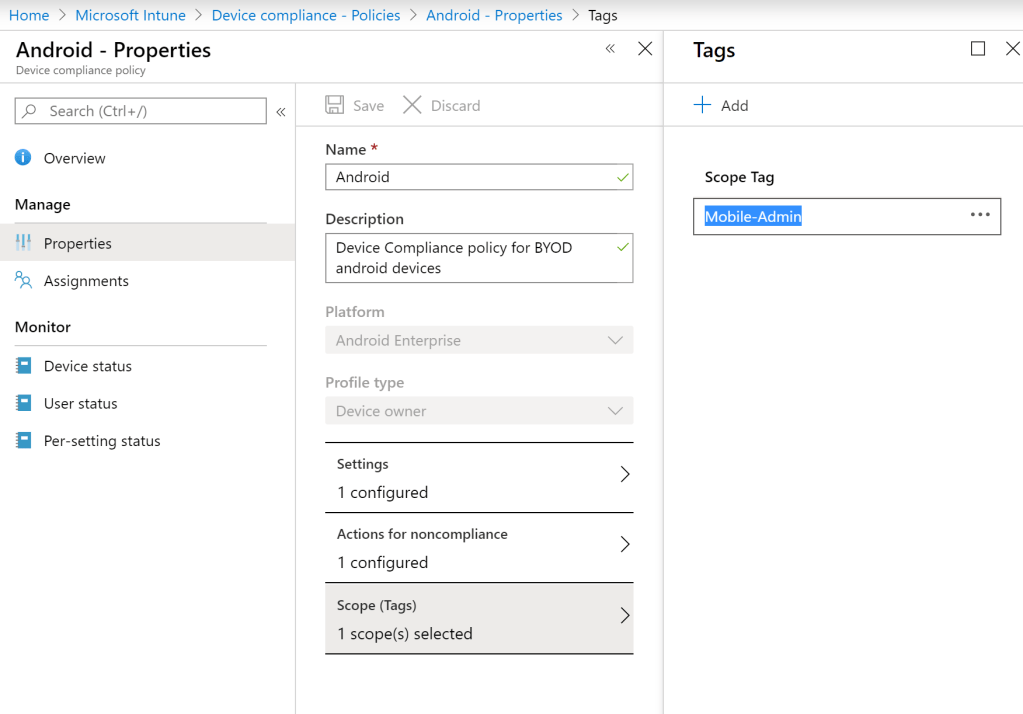The height and width of the screenshot is (714, 1023).
Task: Click the User status icon
Action: [23, 403]
